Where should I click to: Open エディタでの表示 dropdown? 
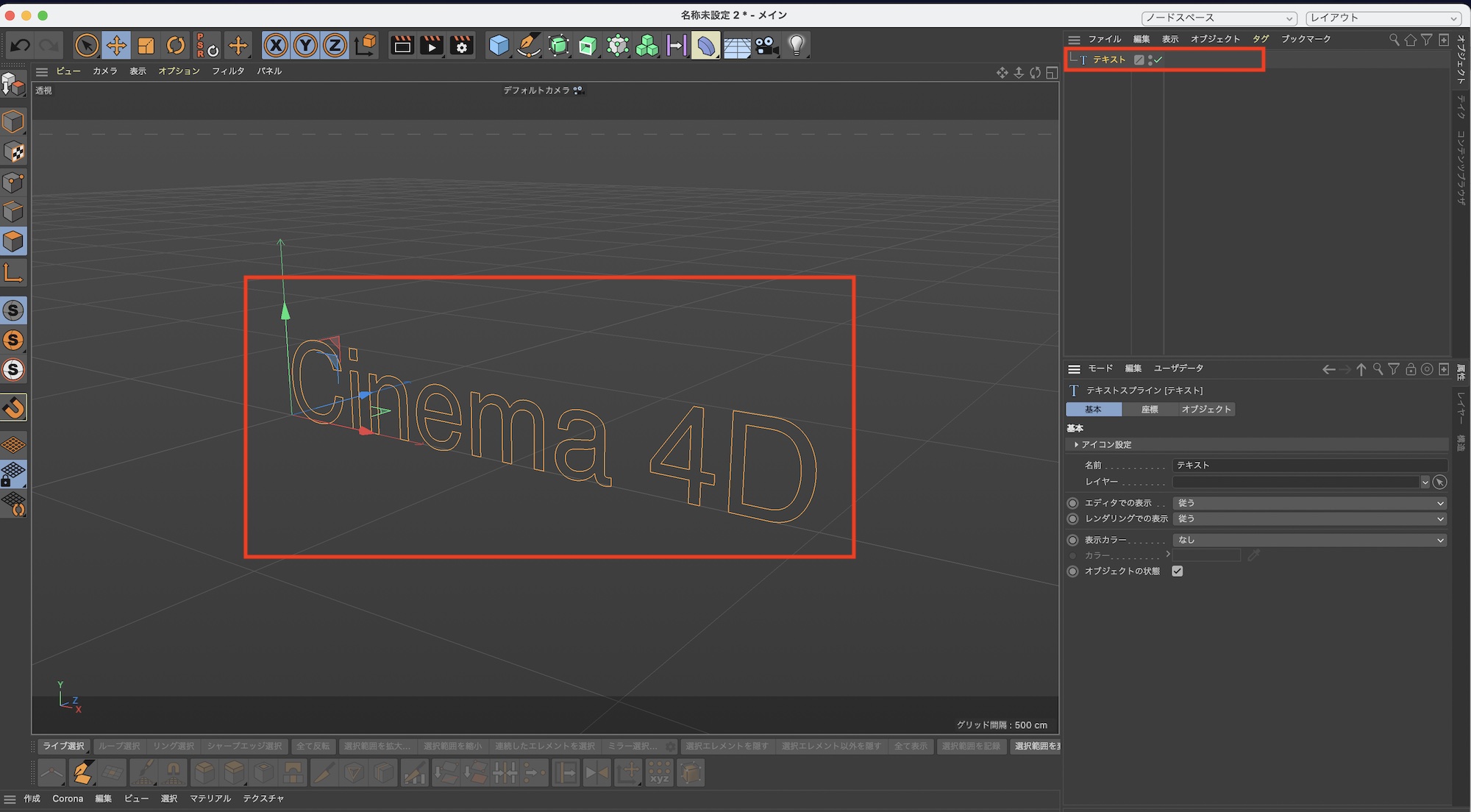[1309, 503]
